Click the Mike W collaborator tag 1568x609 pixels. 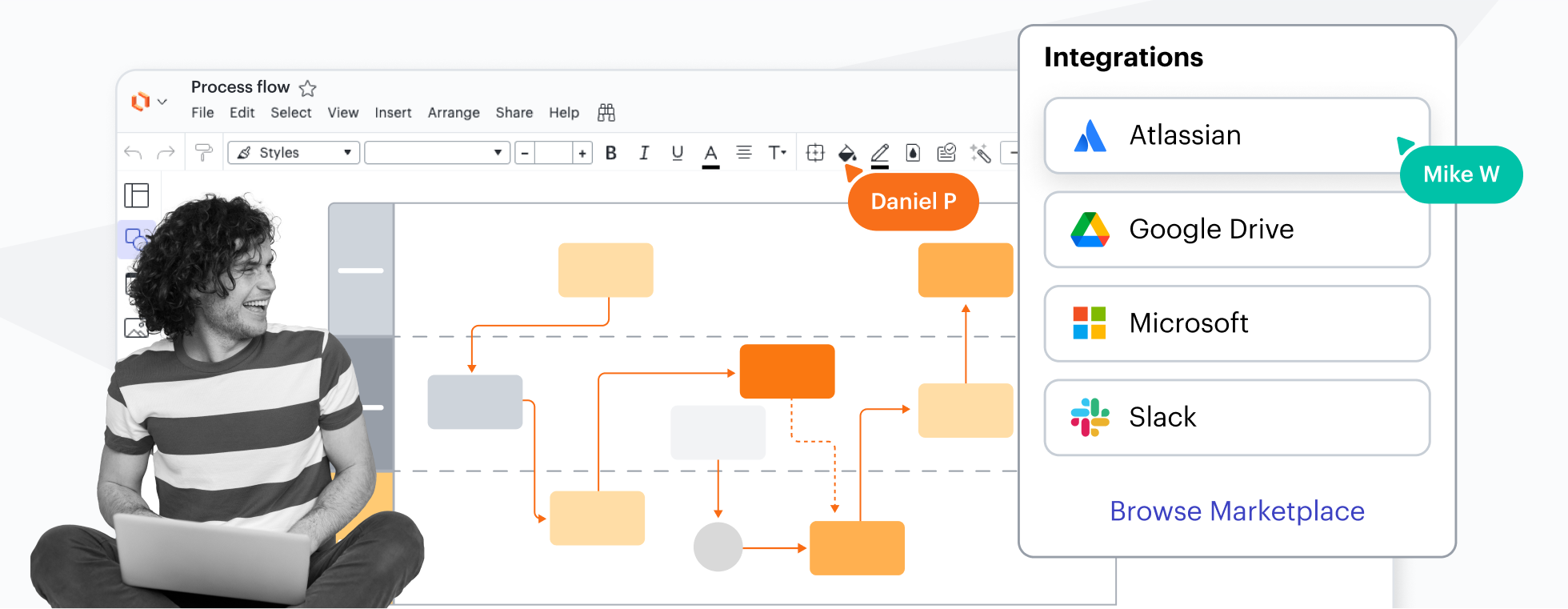[x=1461, y=174]
